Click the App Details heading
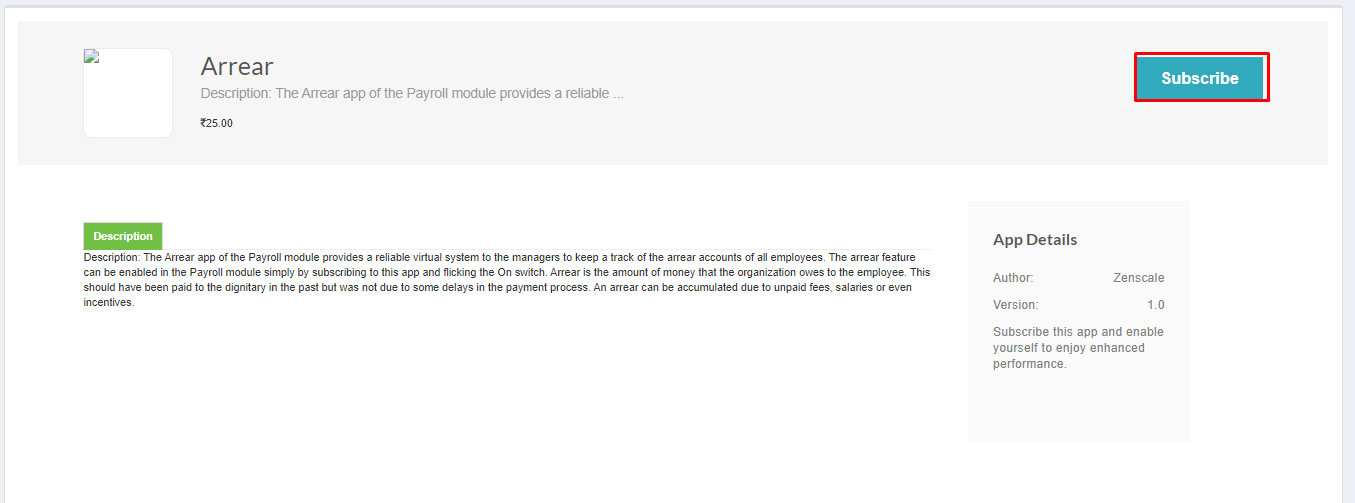The width and height of the screenshot is (1355, 503). pos(1035,240)
